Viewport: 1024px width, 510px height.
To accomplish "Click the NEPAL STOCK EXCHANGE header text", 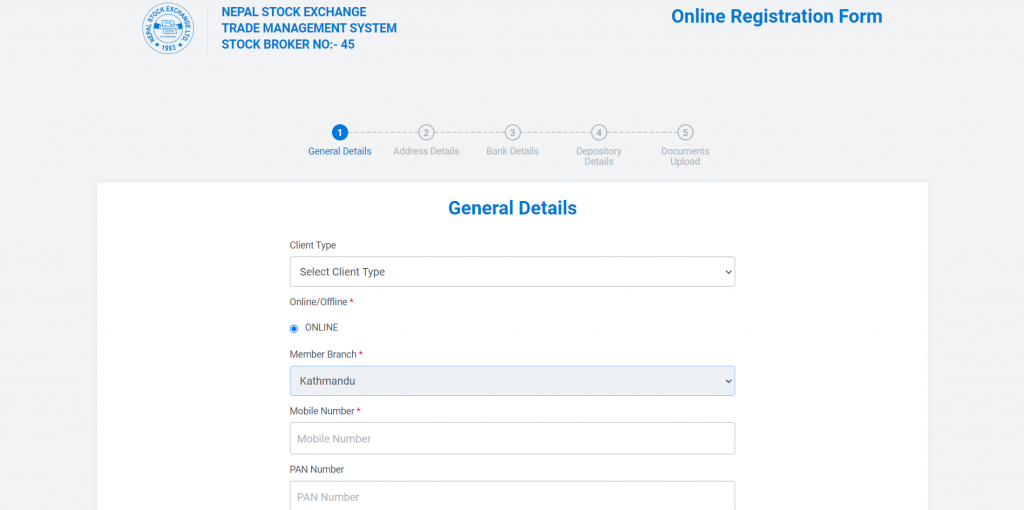I will 294,12.
